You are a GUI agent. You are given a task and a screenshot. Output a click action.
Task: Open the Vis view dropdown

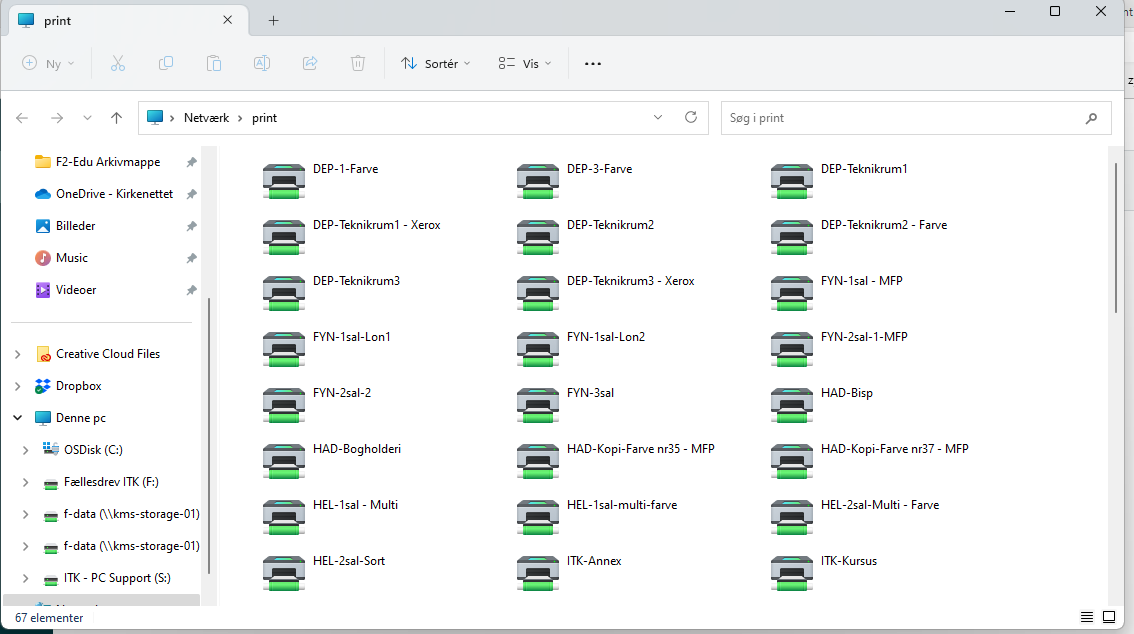[x=525, y=64]
